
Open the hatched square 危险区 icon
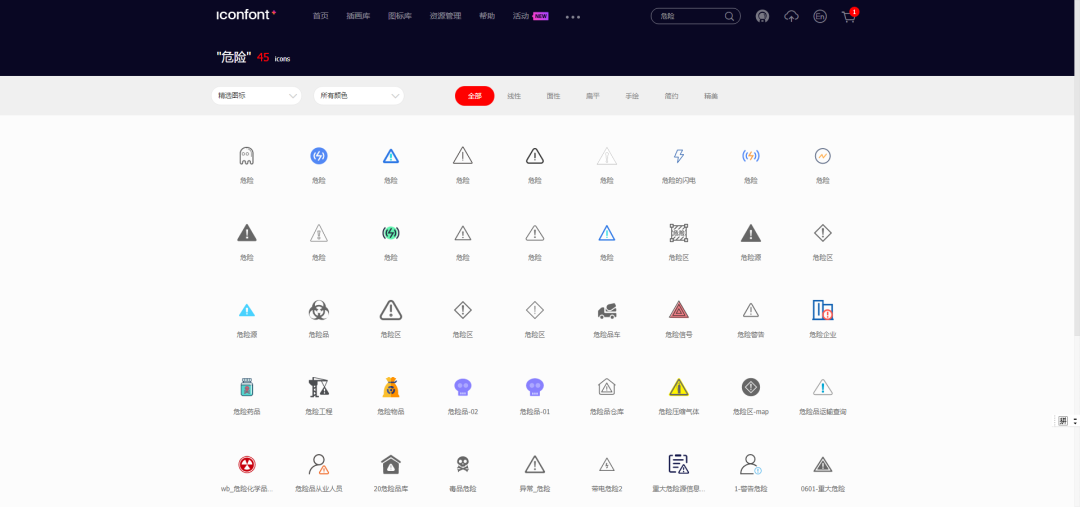pos(678,233)
